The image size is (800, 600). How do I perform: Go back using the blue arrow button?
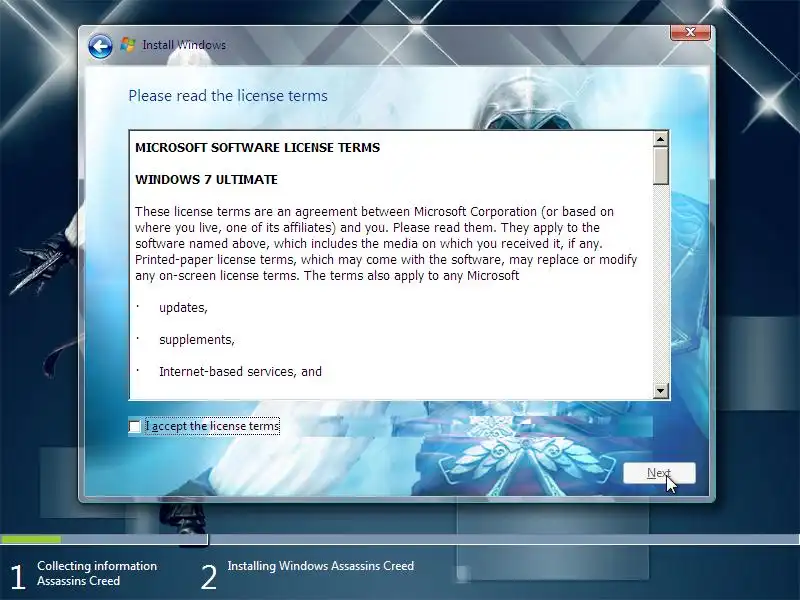click(x=100, y=47)
